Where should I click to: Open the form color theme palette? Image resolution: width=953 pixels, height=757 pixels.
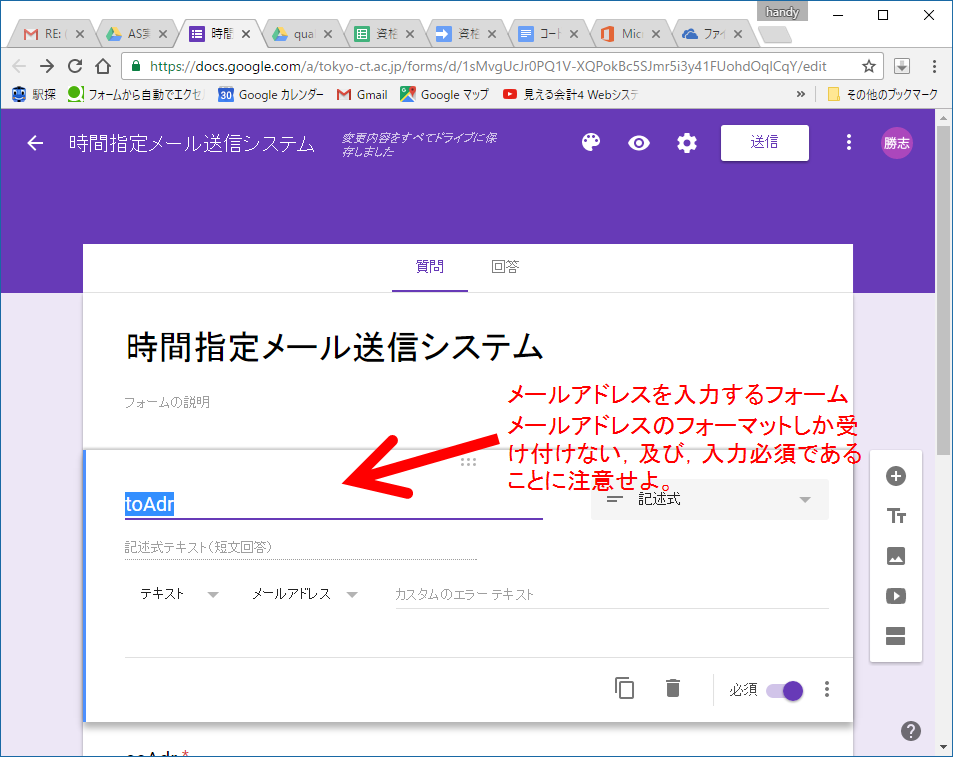[590, 142]
